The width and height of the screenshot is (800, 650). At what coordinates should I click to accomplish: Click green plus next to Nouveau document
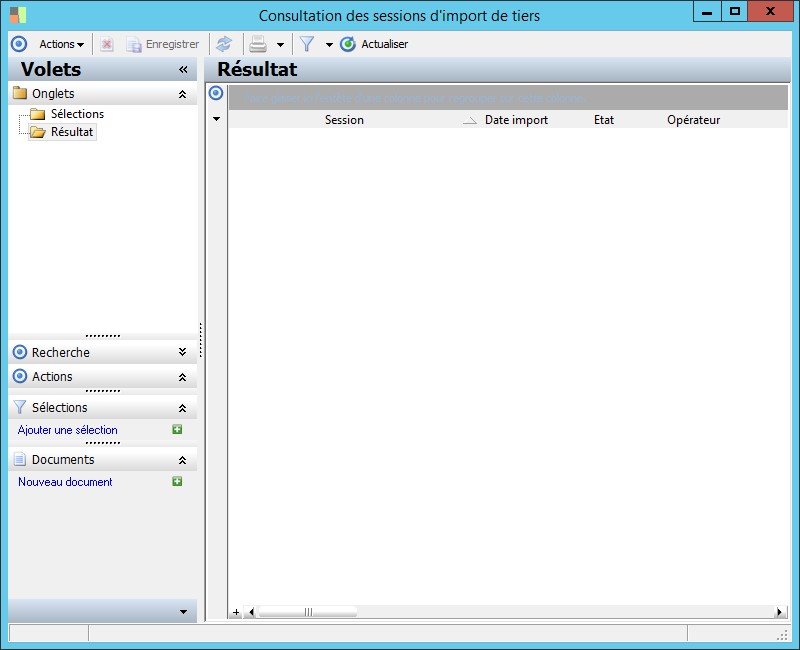pyautogui.click(x=177, y=482)
